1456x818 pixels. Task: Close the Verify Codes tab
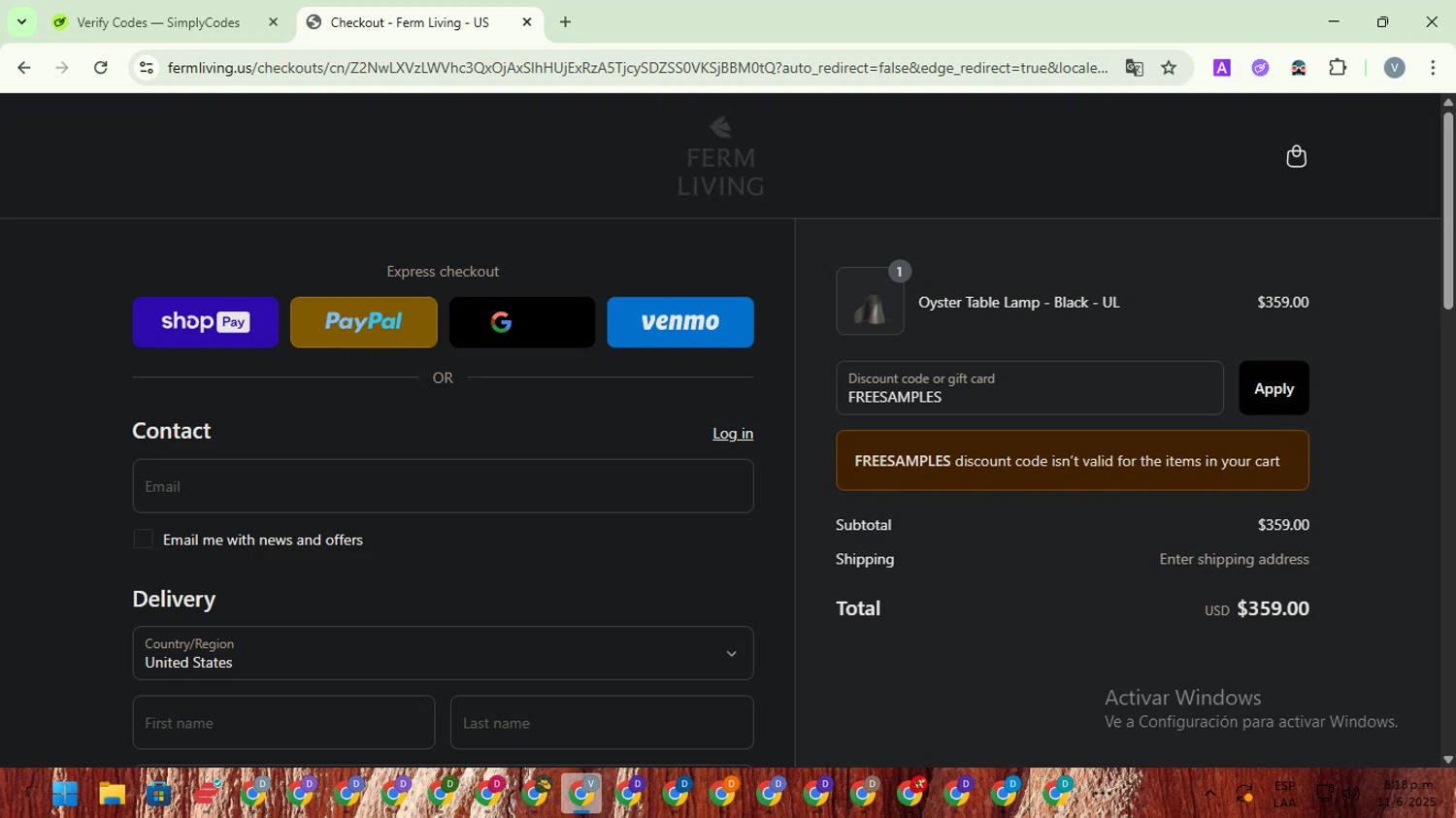click(273, 22)
